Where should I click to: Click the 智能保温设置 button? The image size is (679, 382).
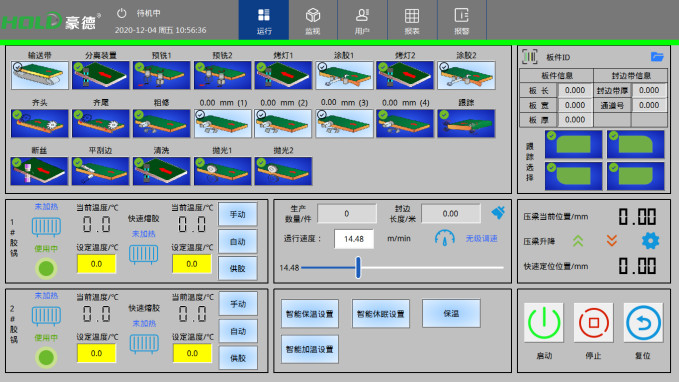[310, 314]
